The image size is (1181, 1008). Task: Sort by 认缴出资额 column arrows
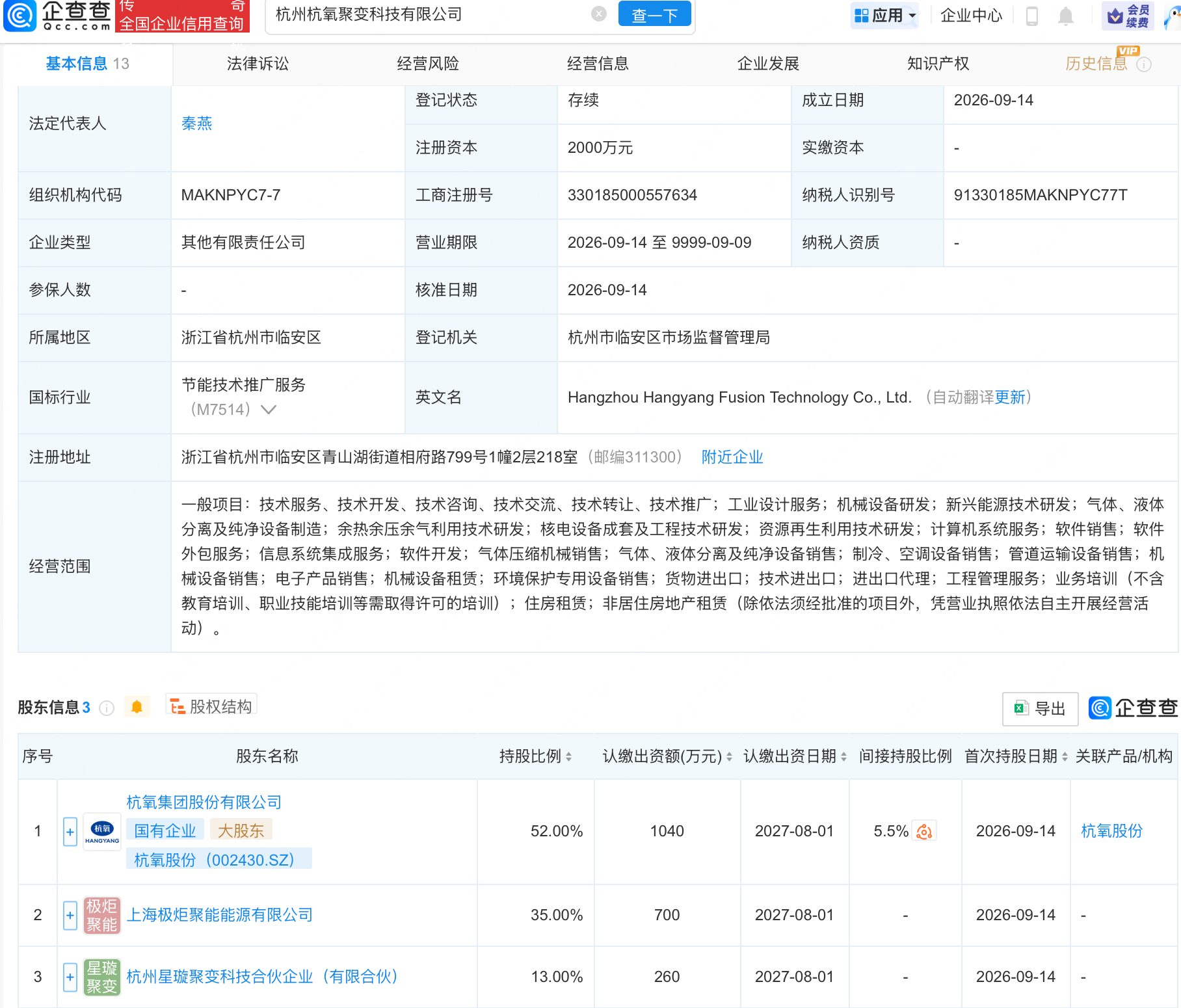[729, 756]
